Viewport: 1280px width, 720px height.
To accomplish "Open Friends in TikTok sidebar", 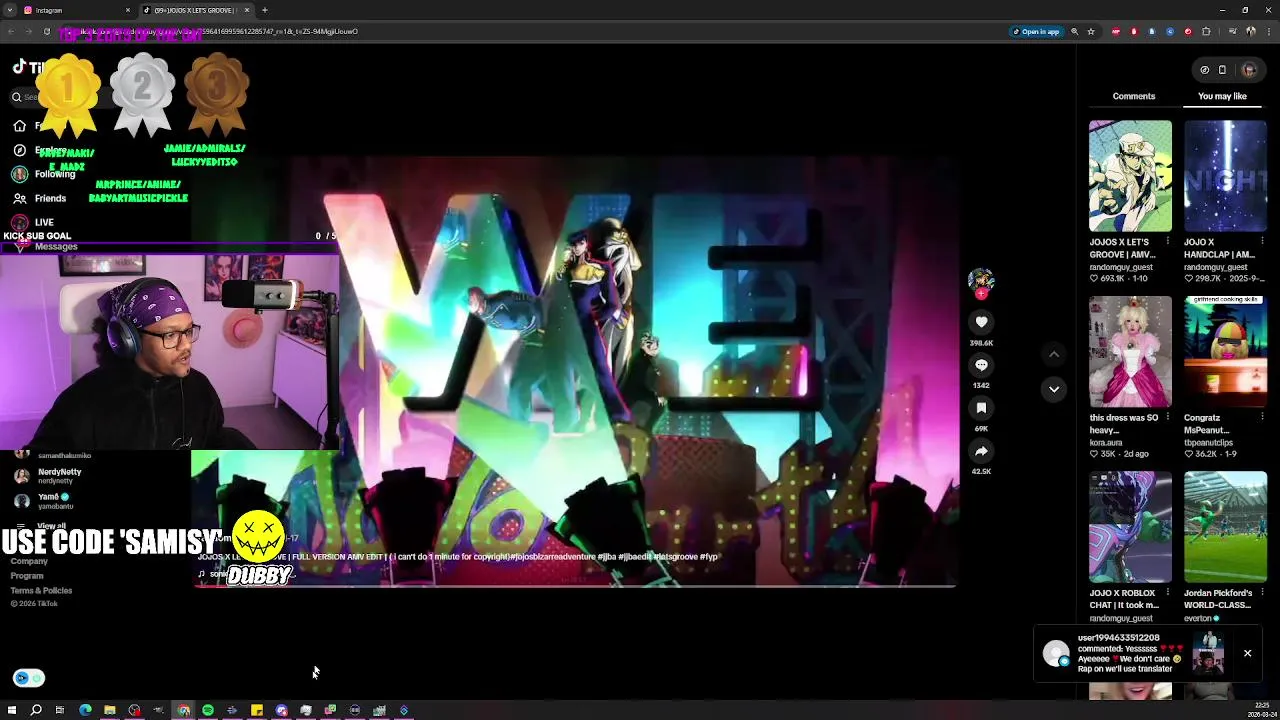I will (x=40, y=198).
